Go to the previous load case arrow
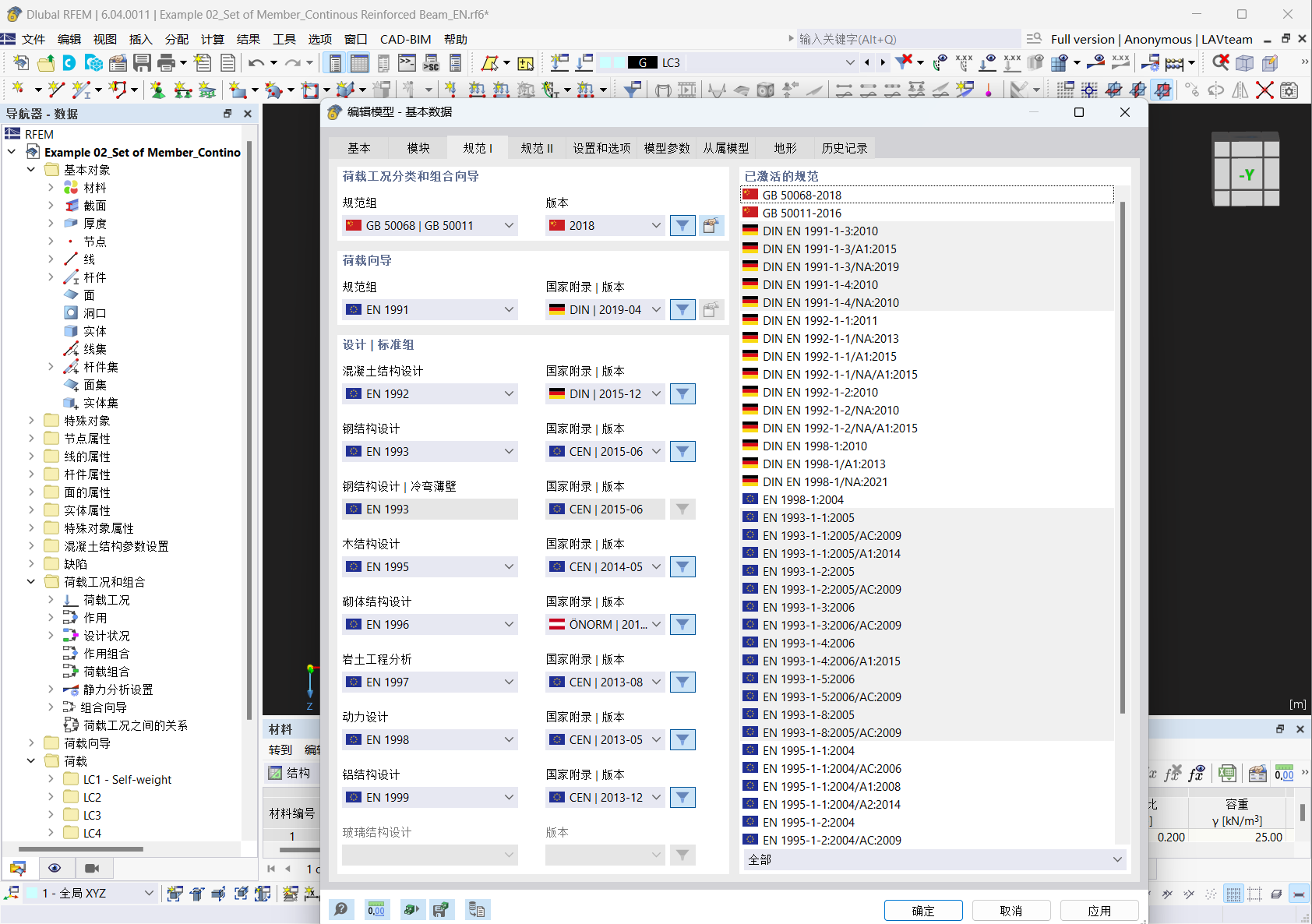The image size is (1312, 924). click(867, 63)
